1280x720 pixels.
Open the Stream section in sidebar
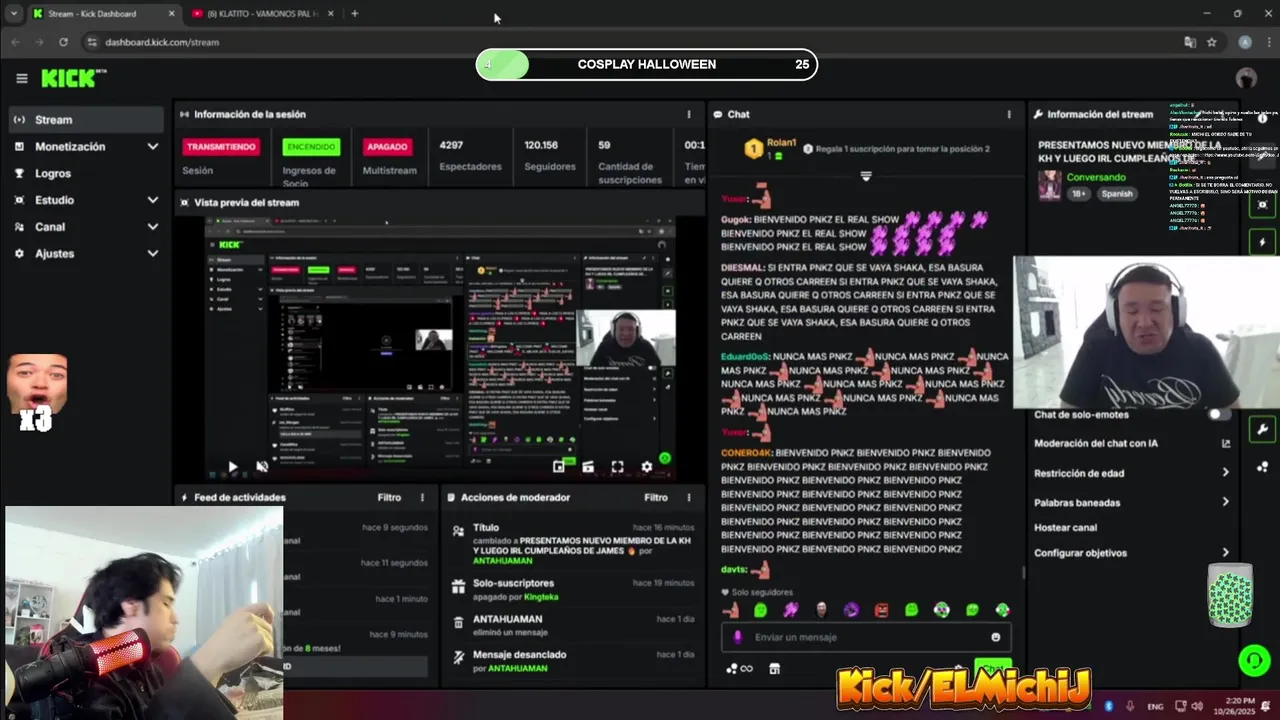tap(85, 119)
